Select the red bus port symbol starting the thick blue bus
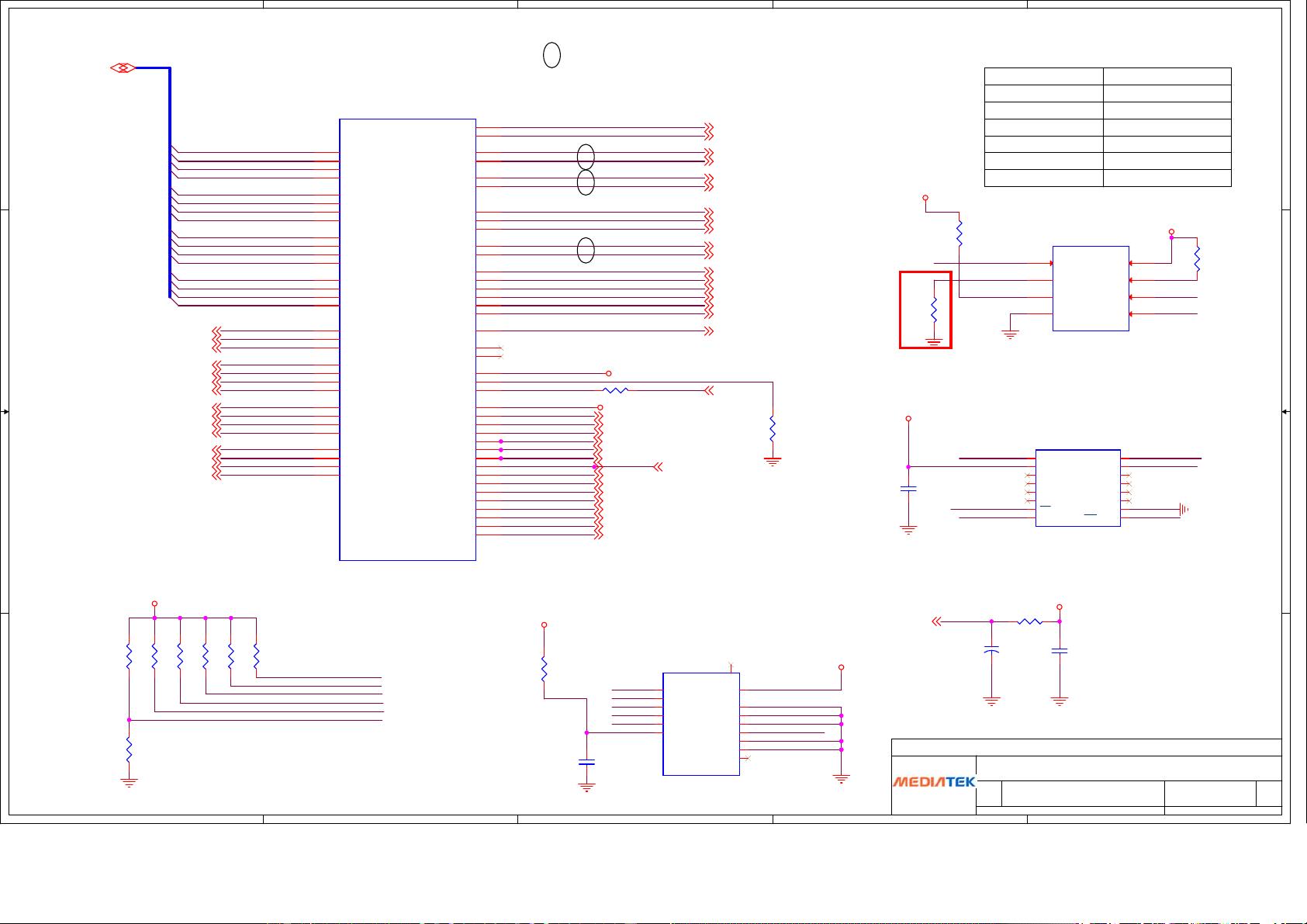This screenshot has width=1307, height=924. (x=123, y=68)
